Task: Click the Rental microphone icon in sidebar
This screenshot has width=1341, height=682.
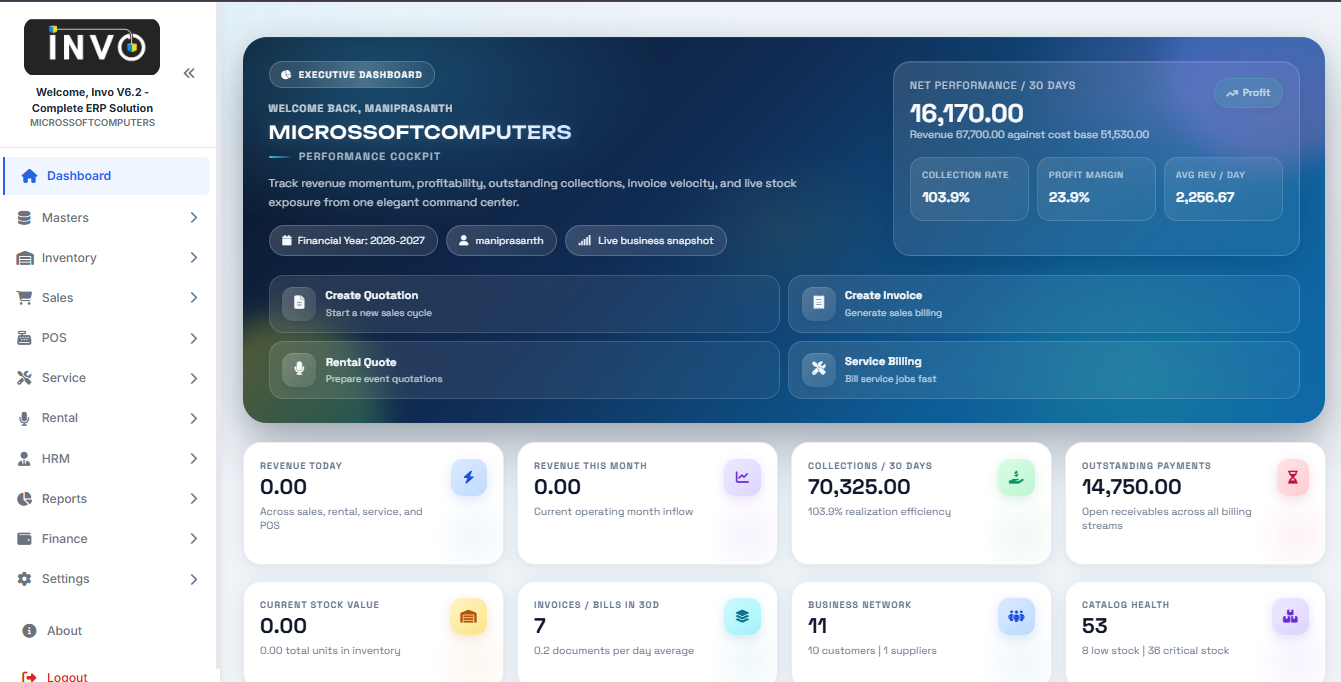Action: [24, 418]
